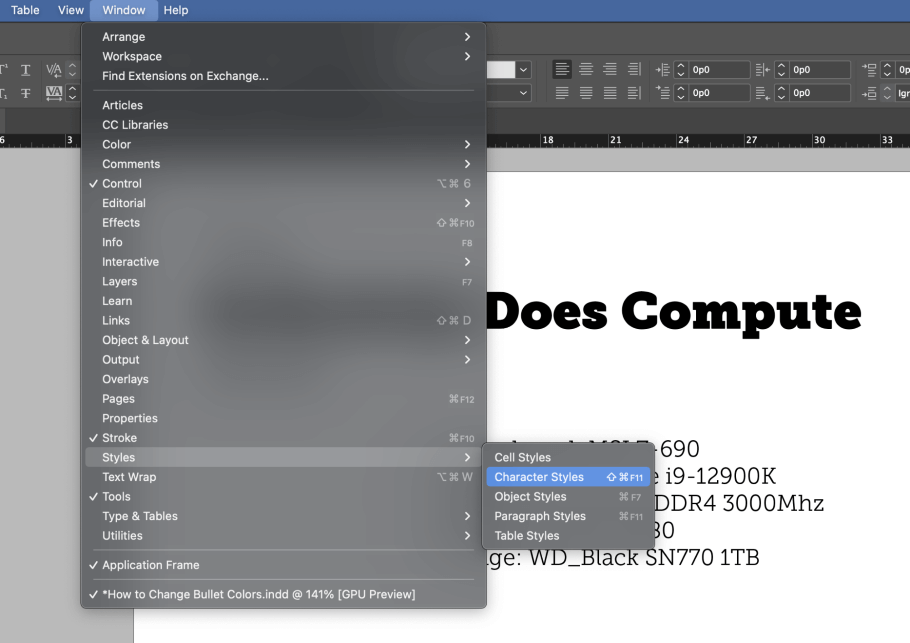
Task: Select the right align paragraph icon
Action: pyautogui.click(x=609, y=70)
